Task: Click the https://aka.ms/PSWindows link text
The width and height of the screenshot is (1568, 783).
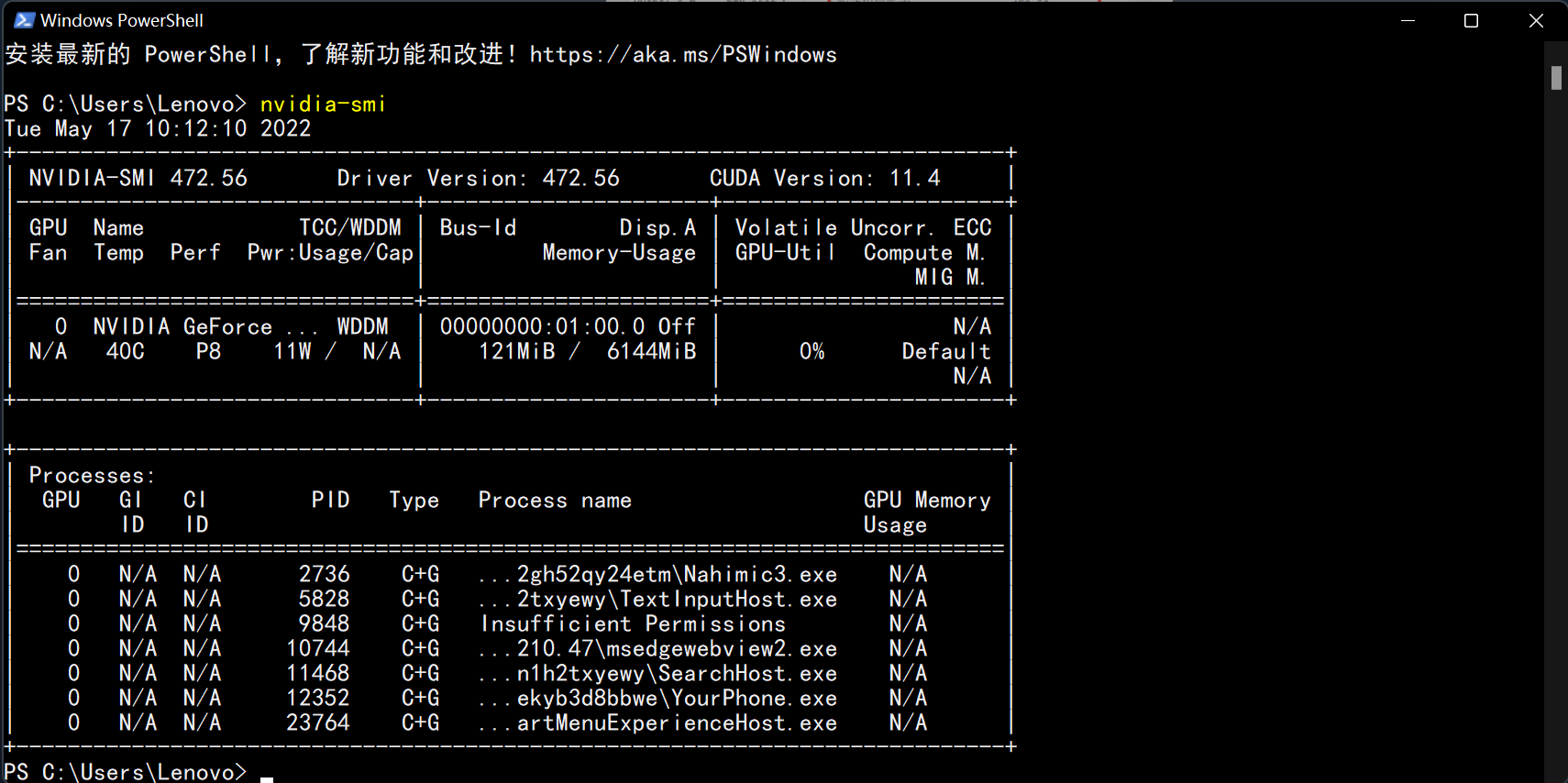Action: coord(683,55)
